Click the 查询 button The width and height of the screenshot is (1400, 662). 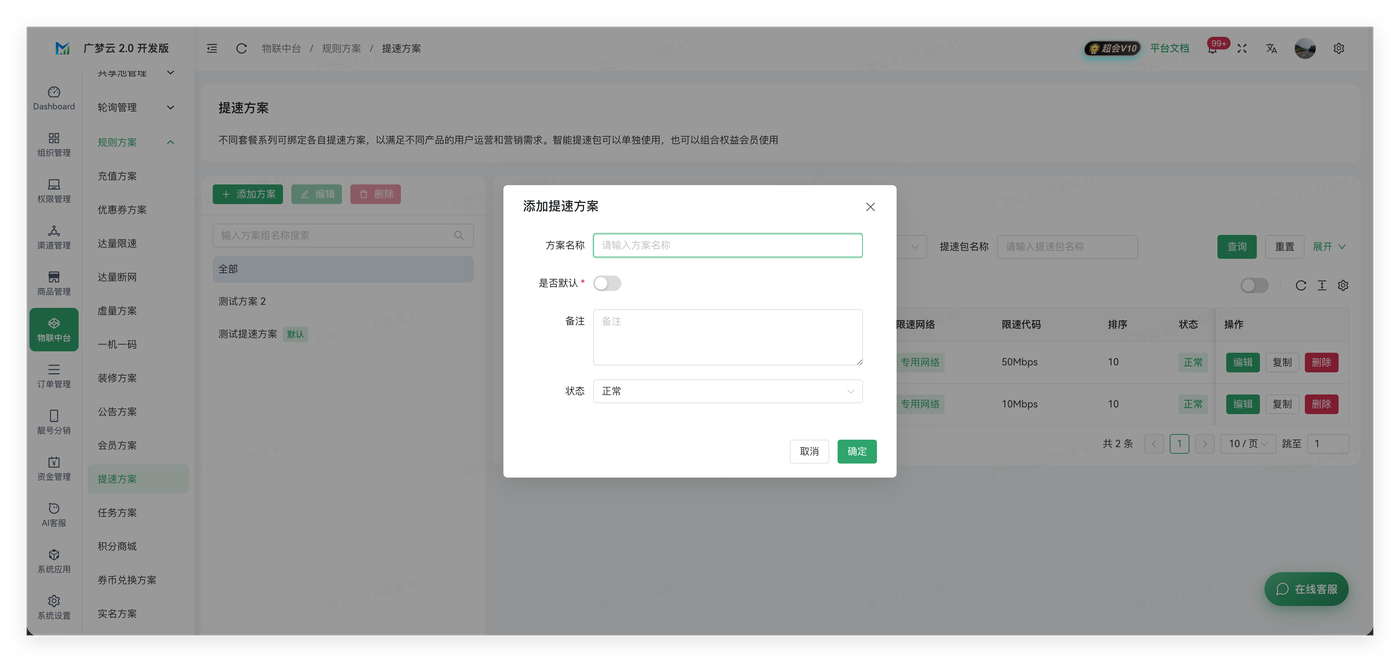1237,246
